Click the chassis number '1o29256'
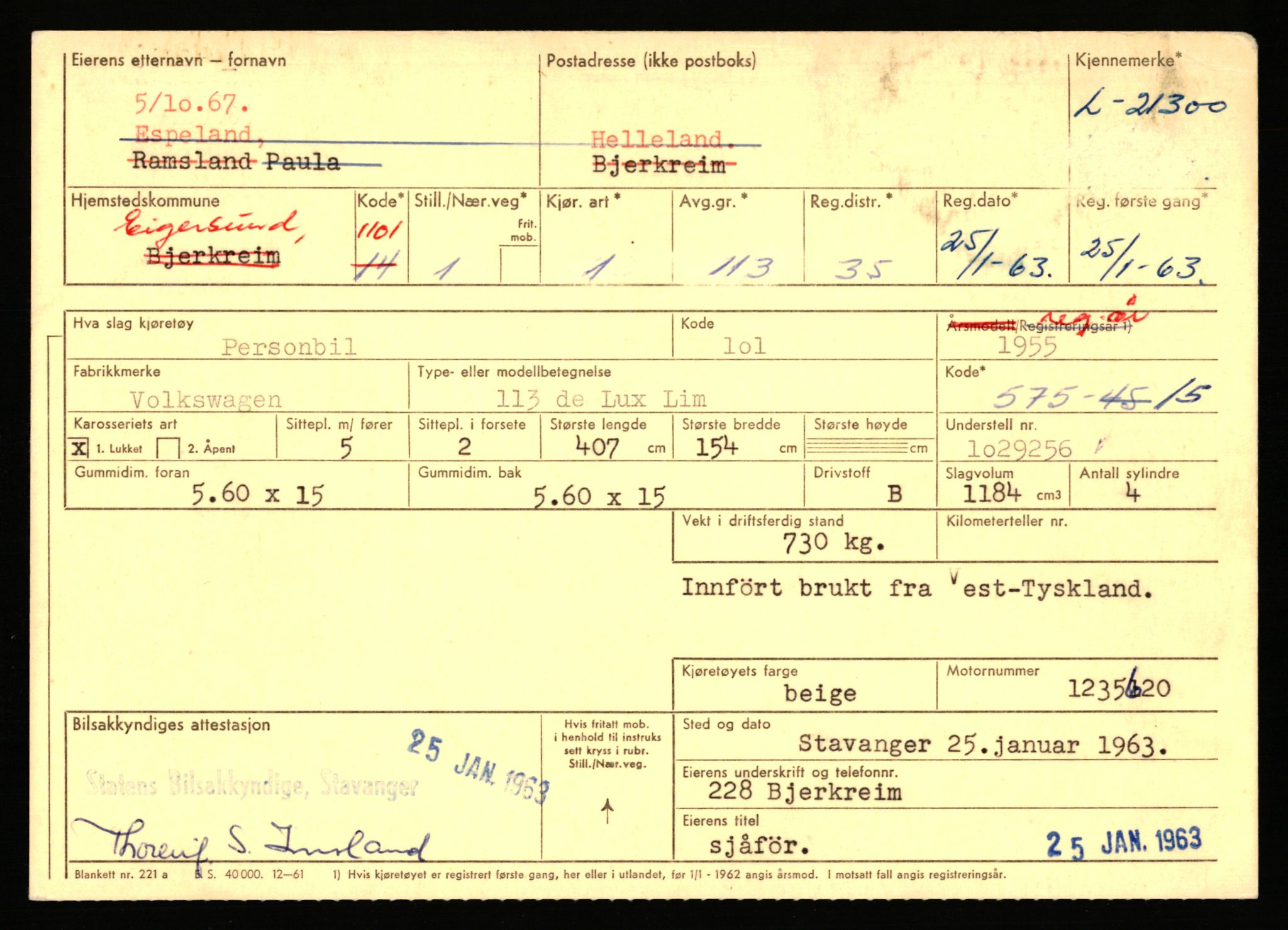The height and width of the screenshot is (930, 1288). tap(1019, 449)
